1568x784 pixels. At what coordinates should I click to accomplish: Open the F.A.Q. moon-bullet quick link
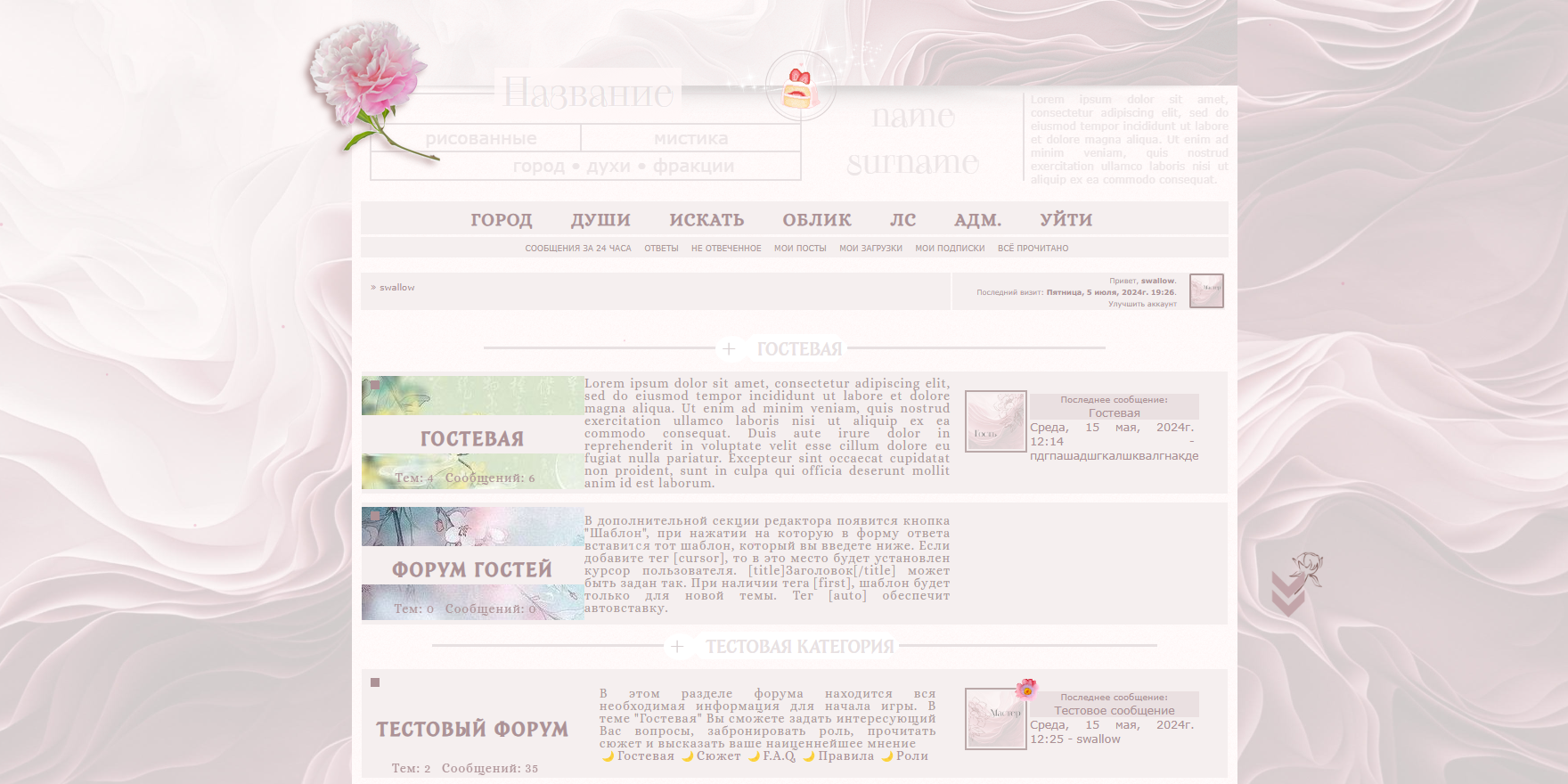(x=779, y=756)
